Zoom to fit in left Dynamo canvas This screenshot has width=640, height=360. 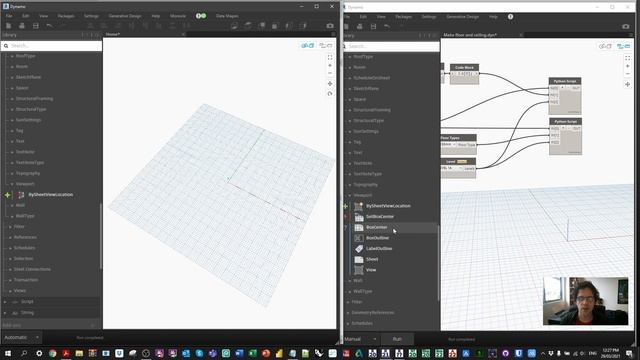tap(330, 58)
